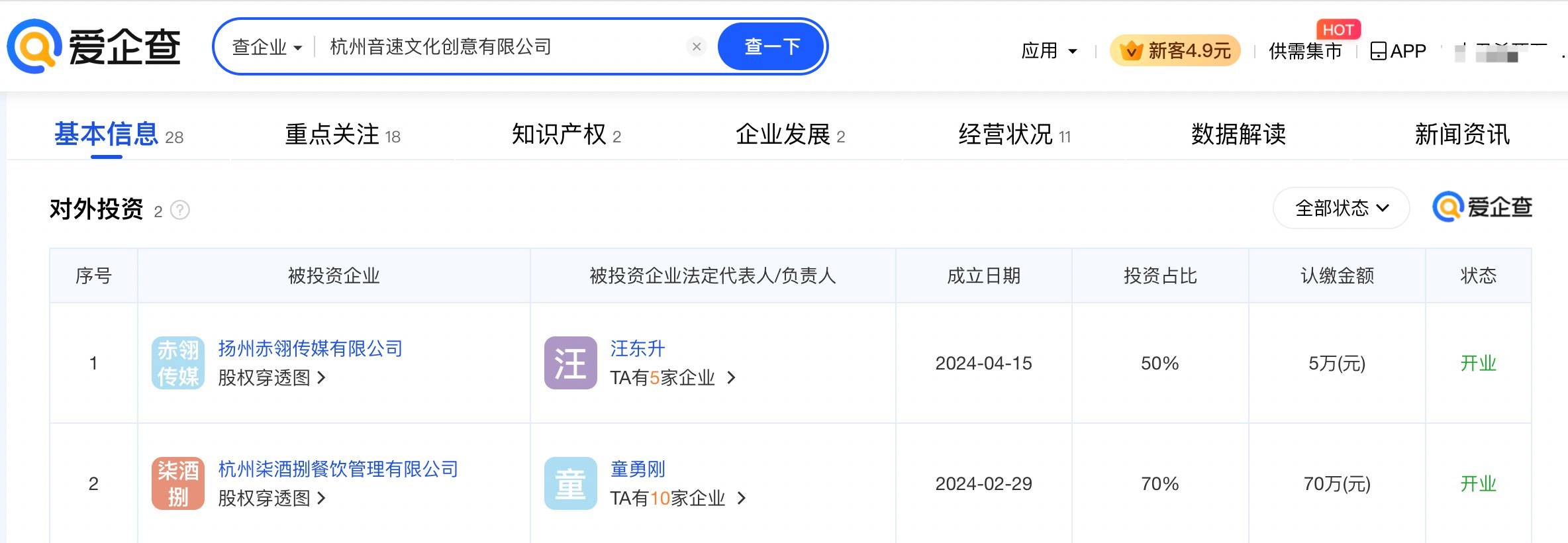Viewport: 1568px width, 543px height.
Task: Click the 对外投资 section heading
Action: click(x=97, y=209)
